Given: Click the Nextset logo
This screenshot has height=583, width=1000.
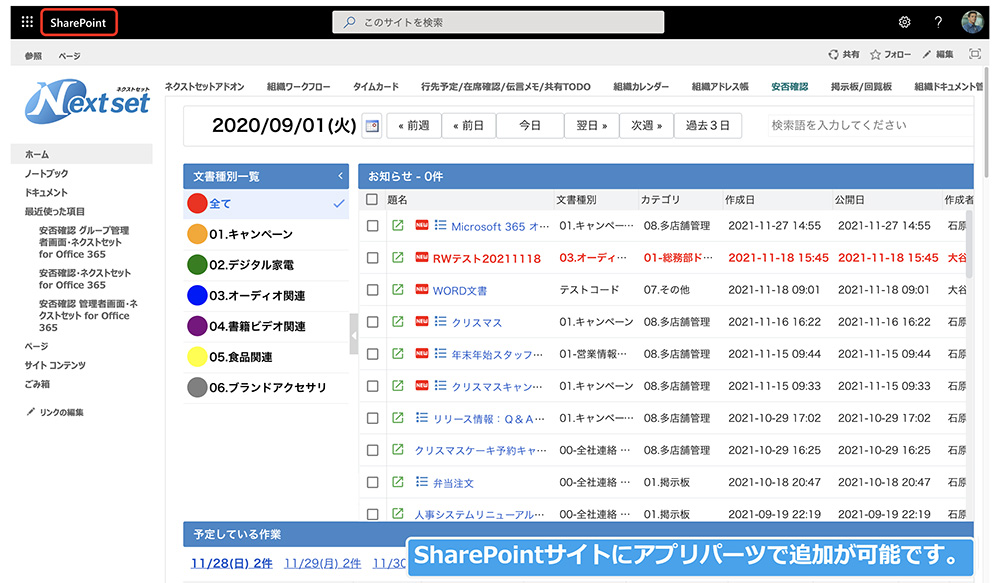Looking at the screenshot, I should [87, 101].
